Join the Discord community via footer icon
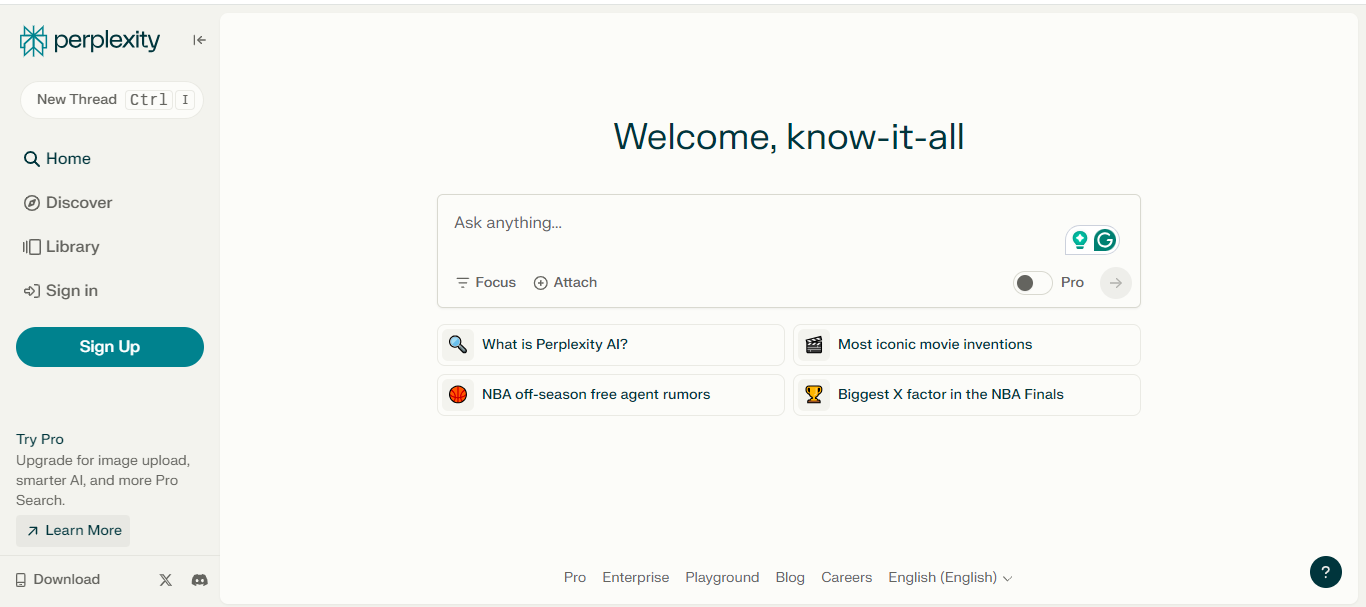The image size is (1366, 607). click(199, 579)
